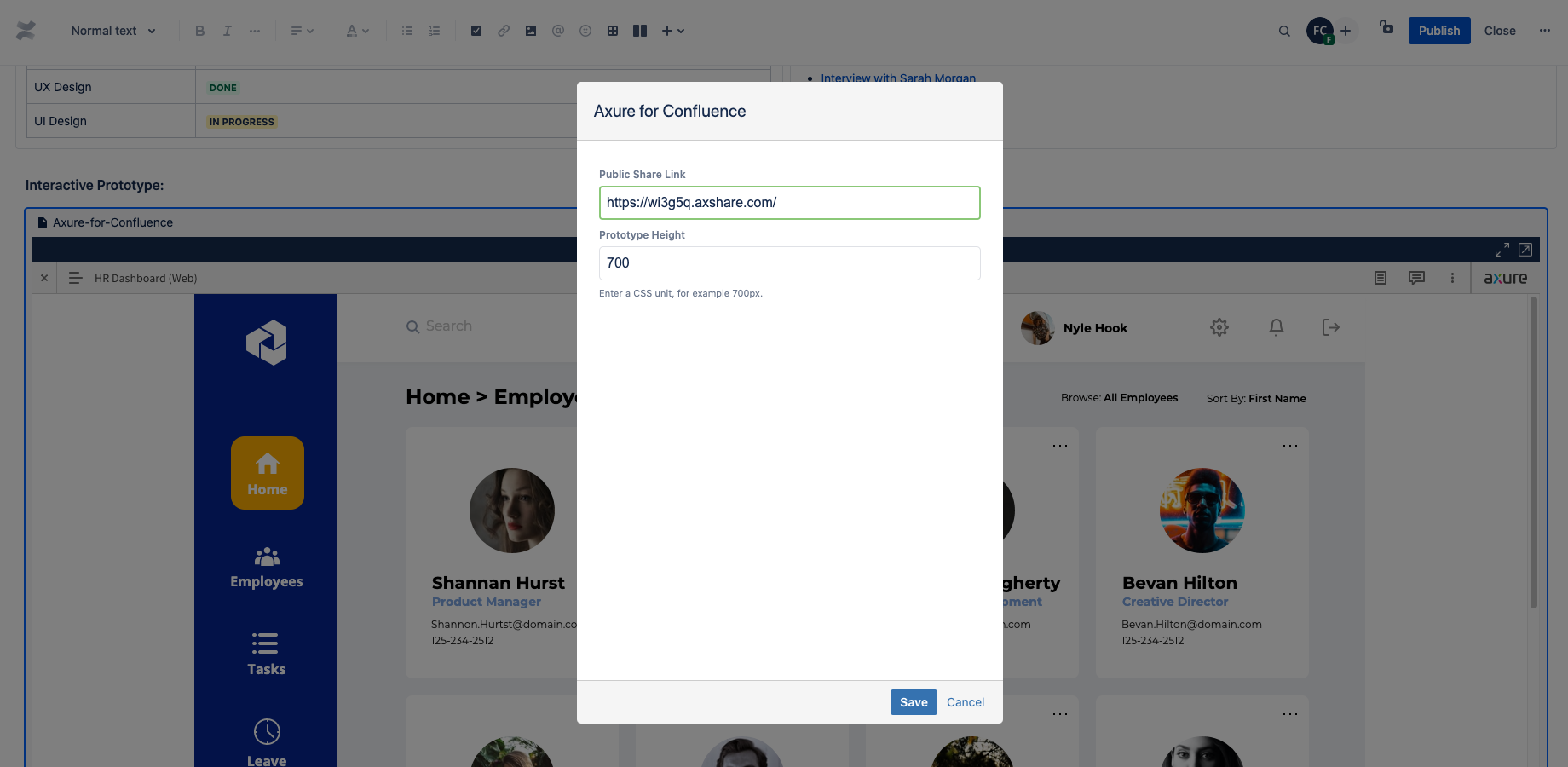Click the DONE status lozenge
The height and width of the screenshot is (767, 1568).
223,88
